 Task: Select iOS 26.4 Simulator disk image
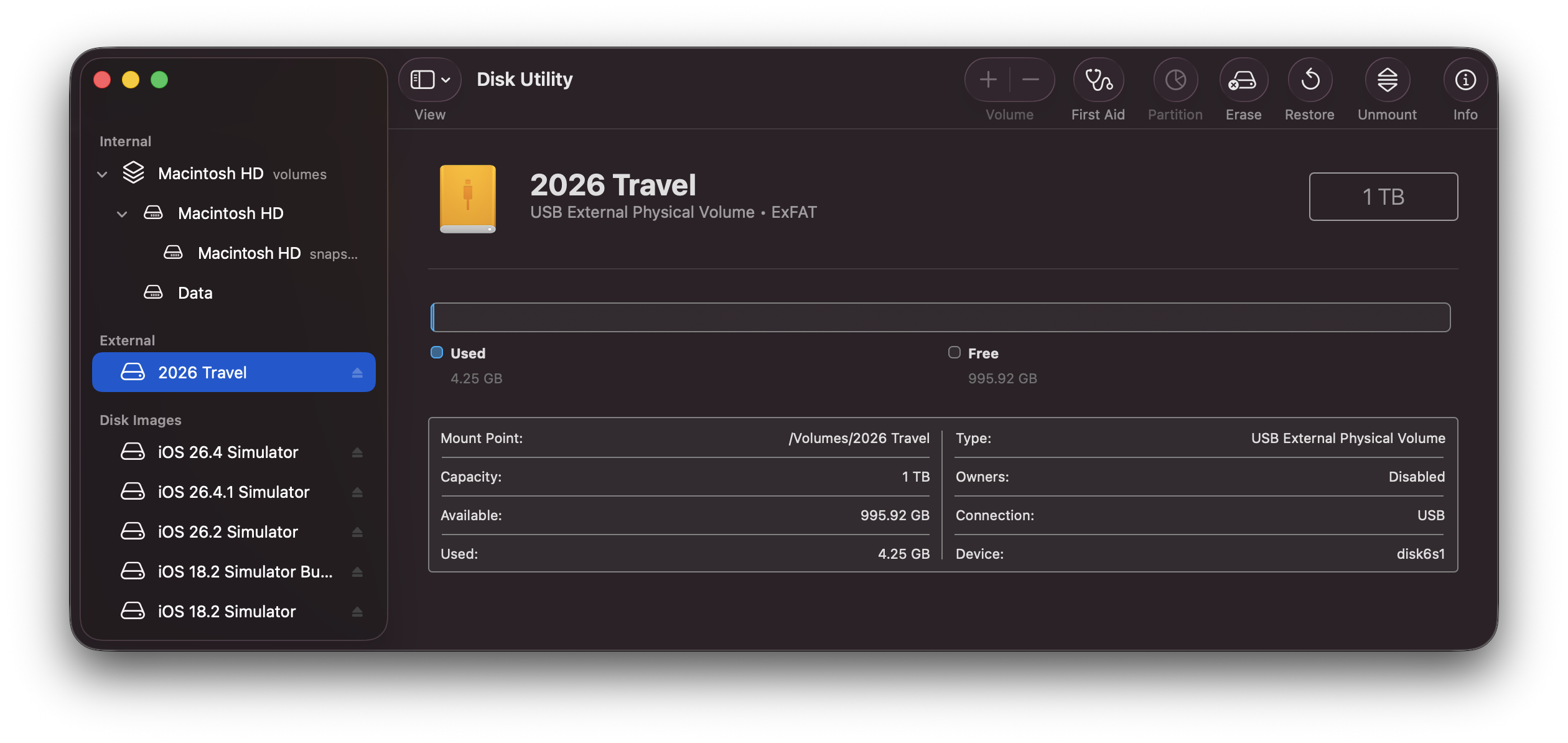(x=234, y=452)
